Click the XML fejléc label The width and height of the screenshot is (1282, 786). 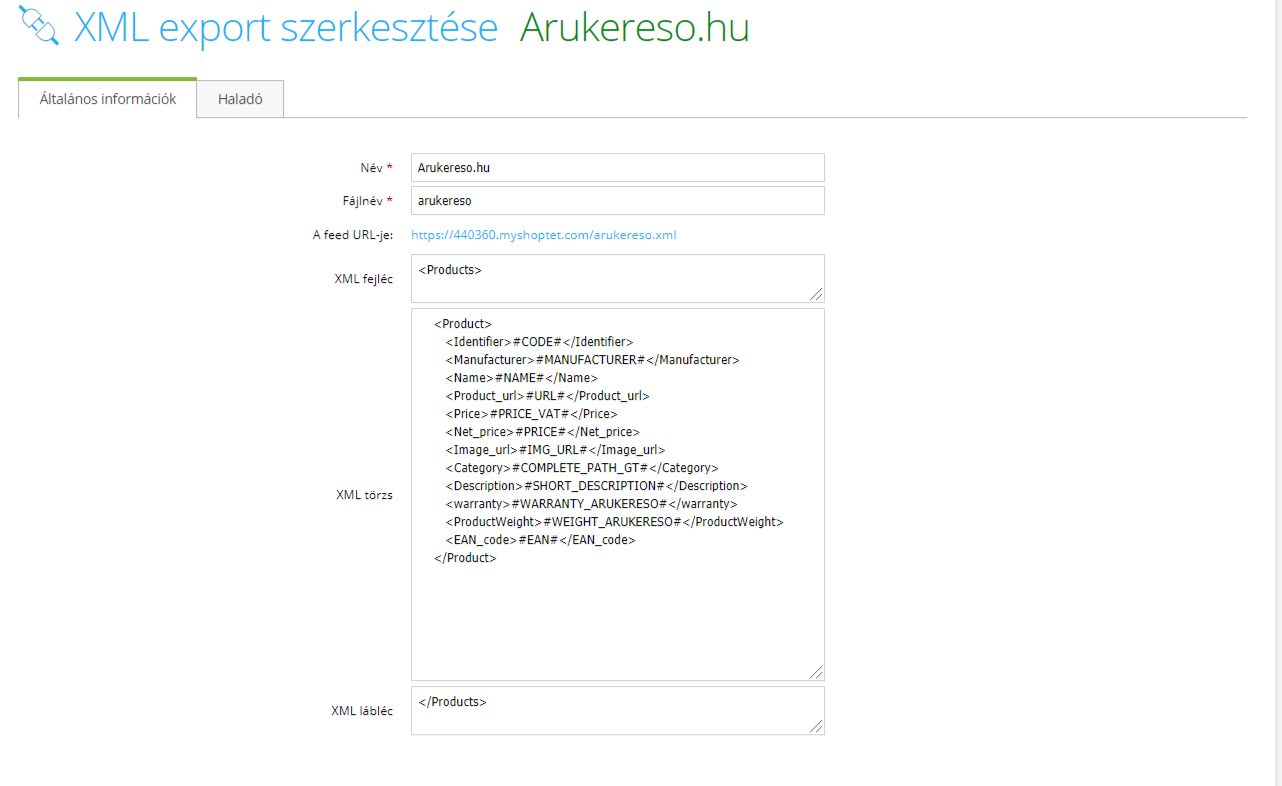point(364,279)
